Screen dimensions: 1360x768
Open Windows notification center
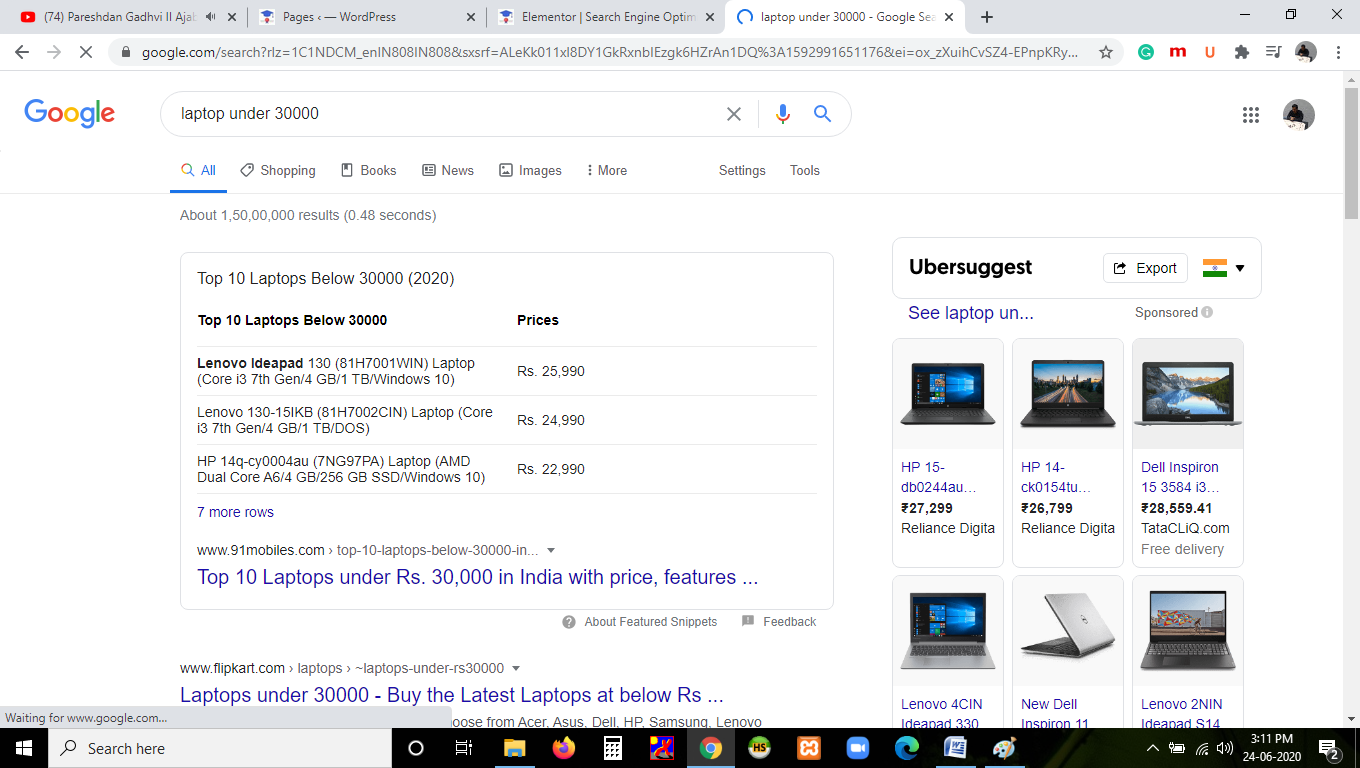(x=1330, y=749)
